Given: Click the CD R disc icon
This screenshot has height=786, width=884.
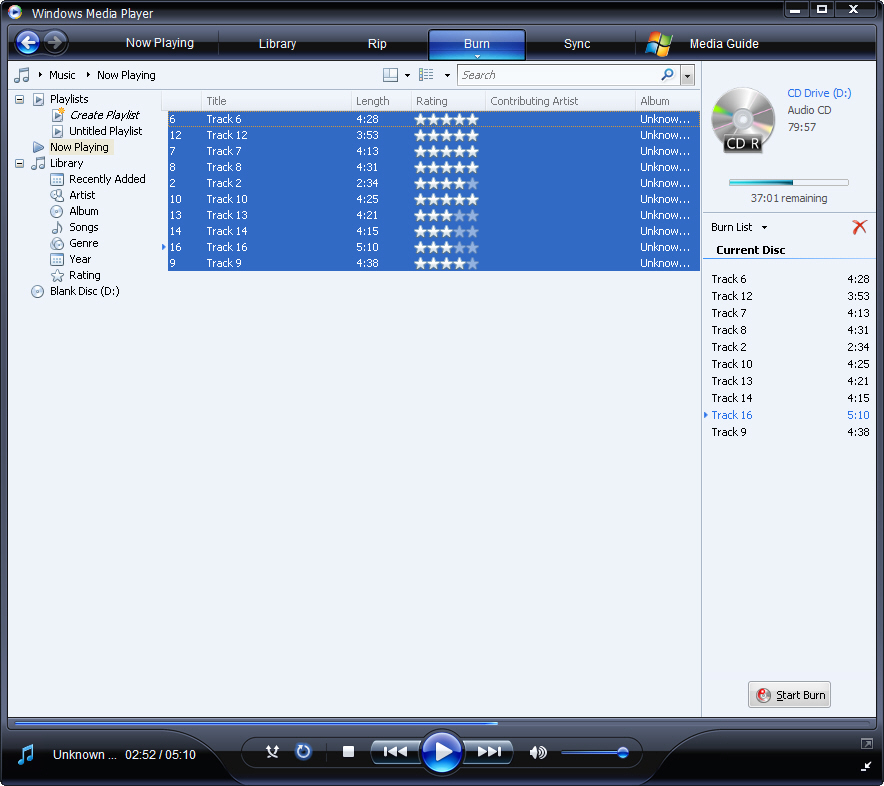Looking at the screenshot, I should pos(743,120).
